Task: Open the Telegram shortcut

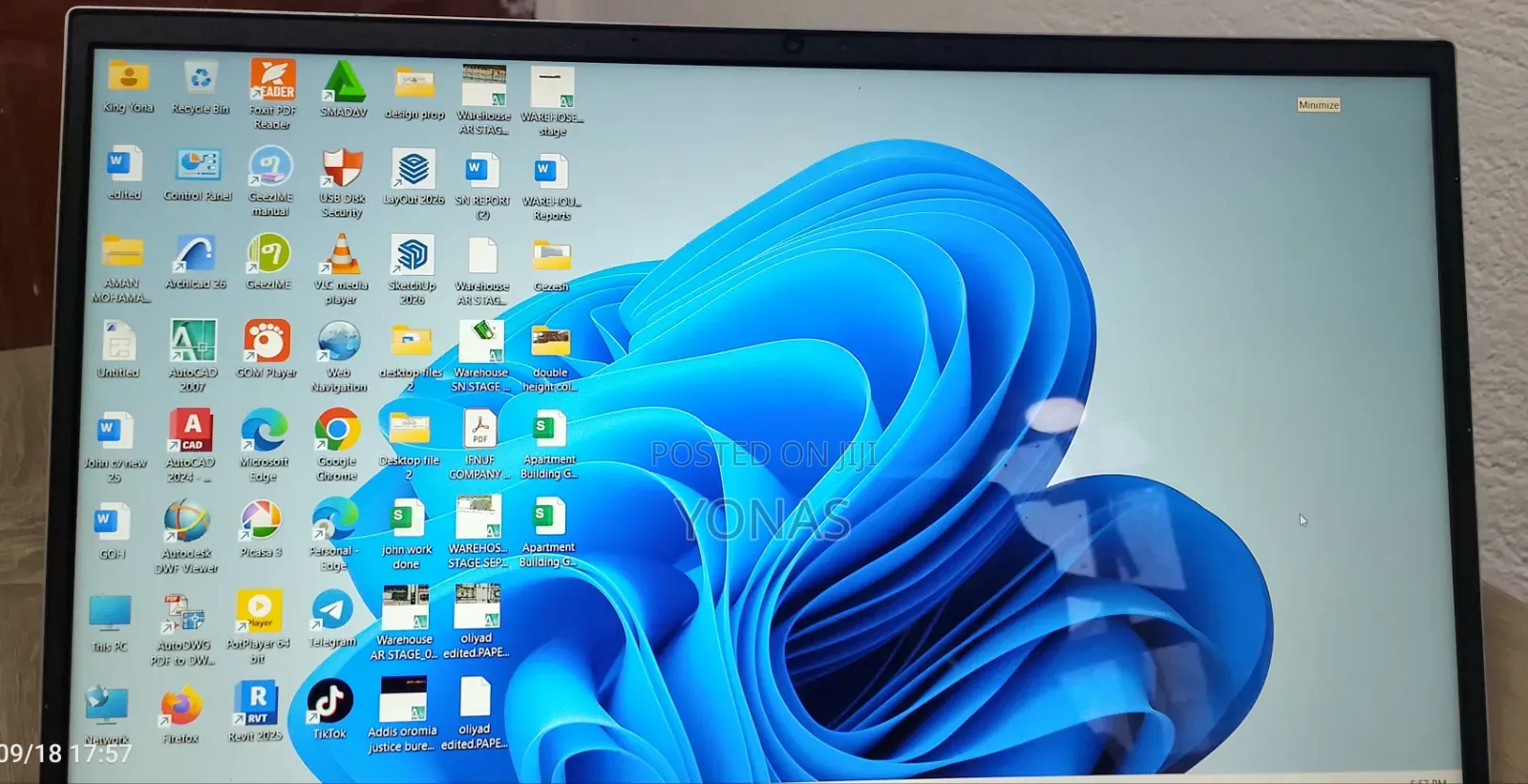Action: click(332, 619)
